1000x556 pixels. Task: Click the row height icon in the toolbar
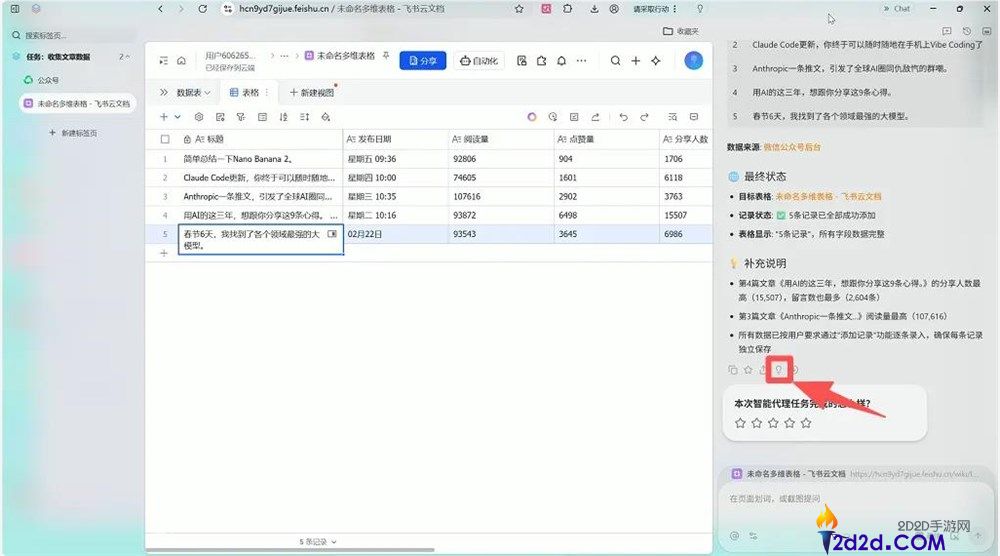click(305, 117)
